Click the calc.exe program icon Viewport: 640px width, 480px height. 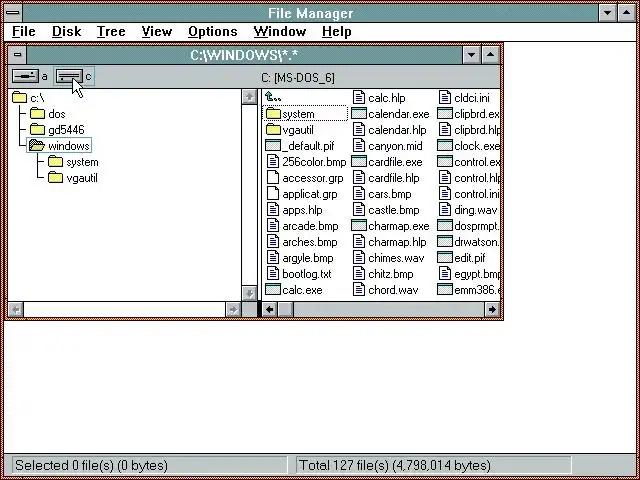(x=273, y=290)
